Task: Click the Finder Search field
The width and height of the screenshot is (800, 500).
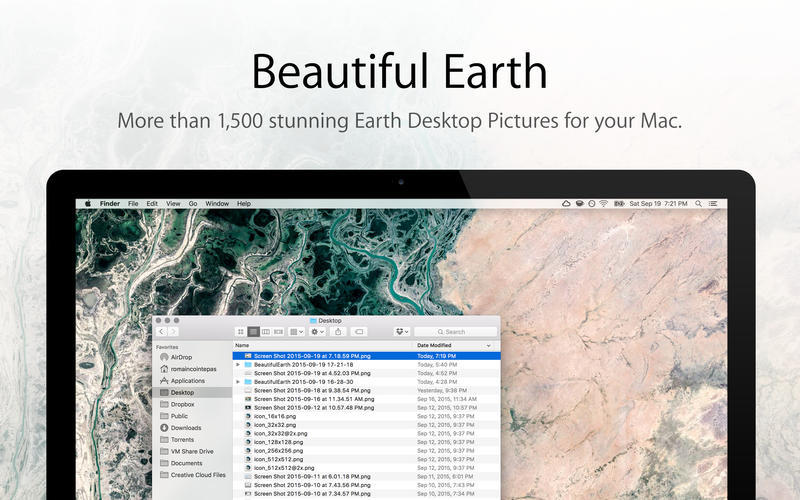Action: click(x=455, y=331)
